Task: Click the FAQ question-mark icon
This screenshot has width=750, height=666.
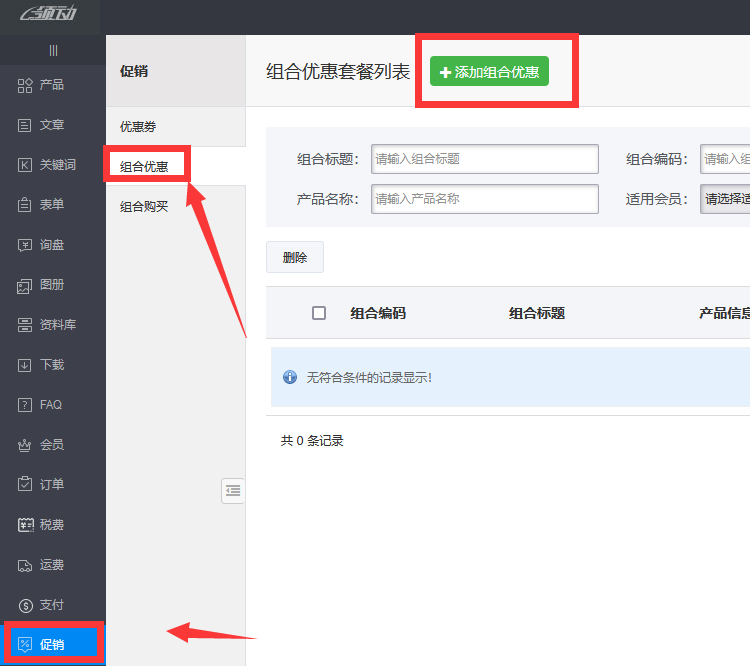Action: coord(25,405)
